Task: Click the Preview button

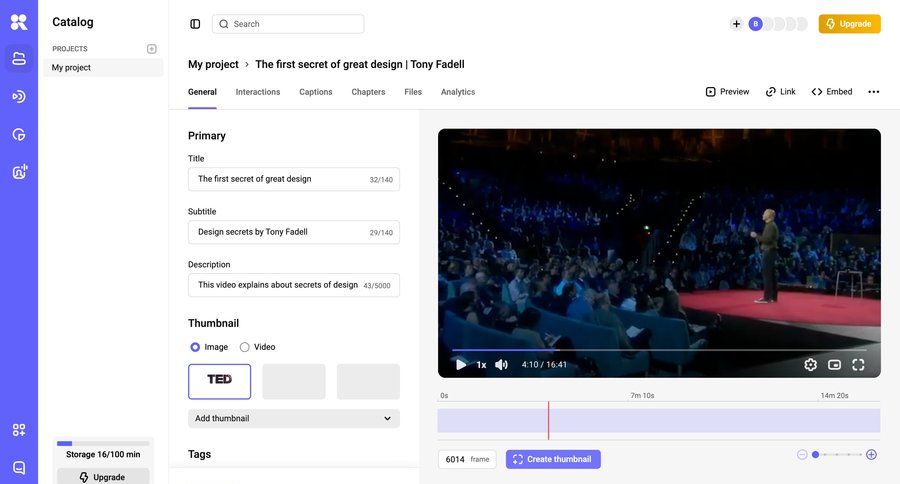Action: [x=727, y=92]
